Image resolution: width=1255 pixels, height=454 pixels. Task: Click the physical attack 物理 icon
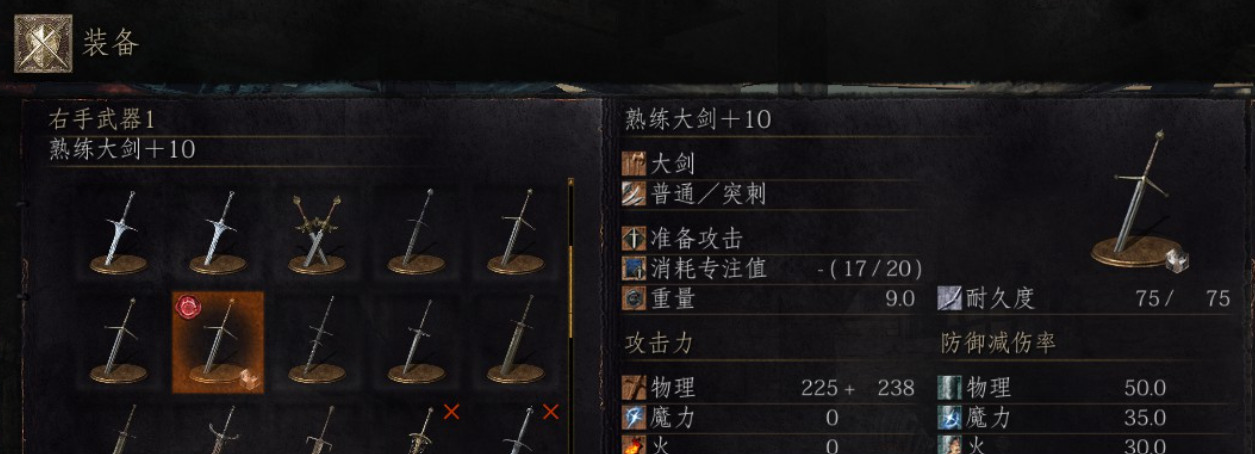point(633,387)
